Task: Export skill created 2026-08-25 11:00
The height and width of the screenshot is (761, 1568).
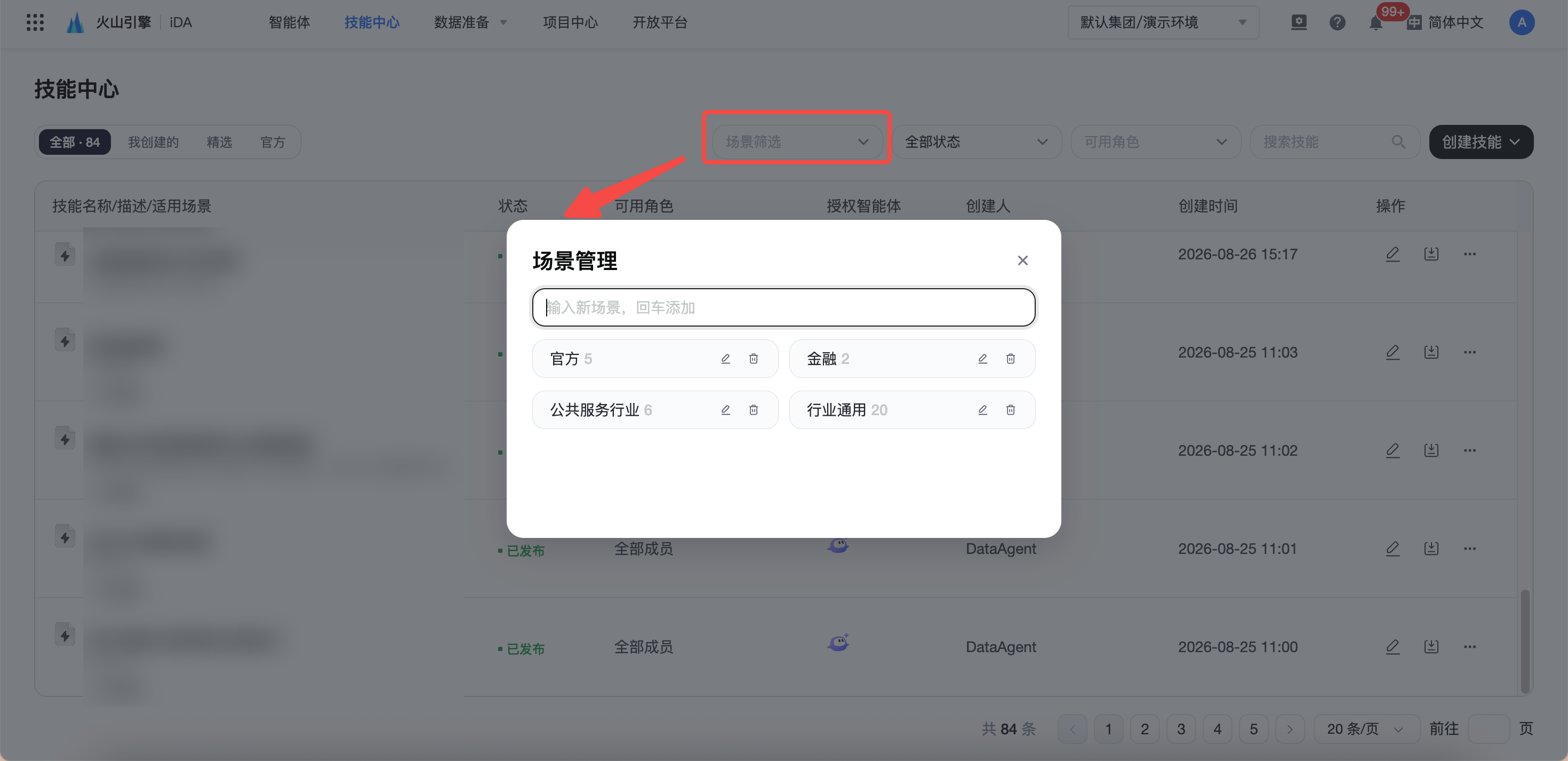Action: 1431,646
